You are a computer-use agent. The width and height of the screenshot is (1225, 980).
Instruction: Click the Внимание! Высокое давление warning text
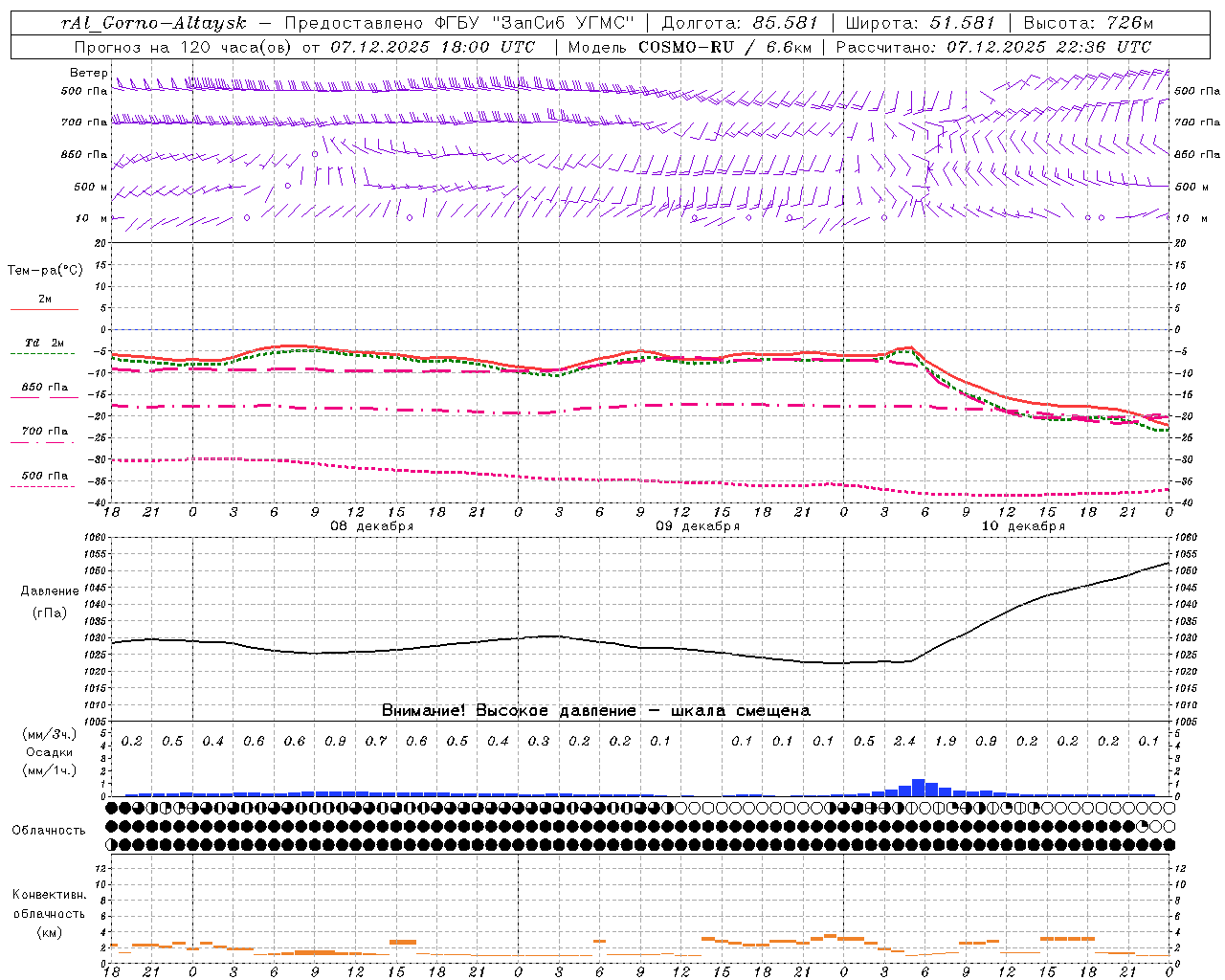point(596,711)
